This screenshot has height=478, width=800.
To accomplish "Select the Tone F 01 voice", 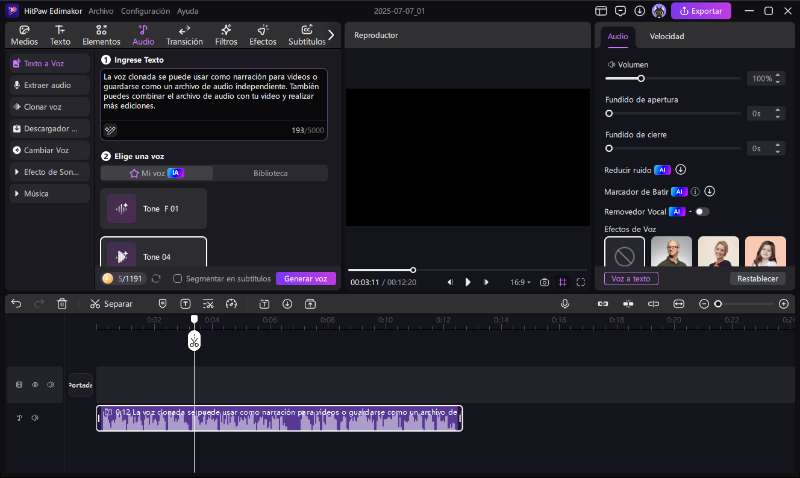I will (154, 209).
